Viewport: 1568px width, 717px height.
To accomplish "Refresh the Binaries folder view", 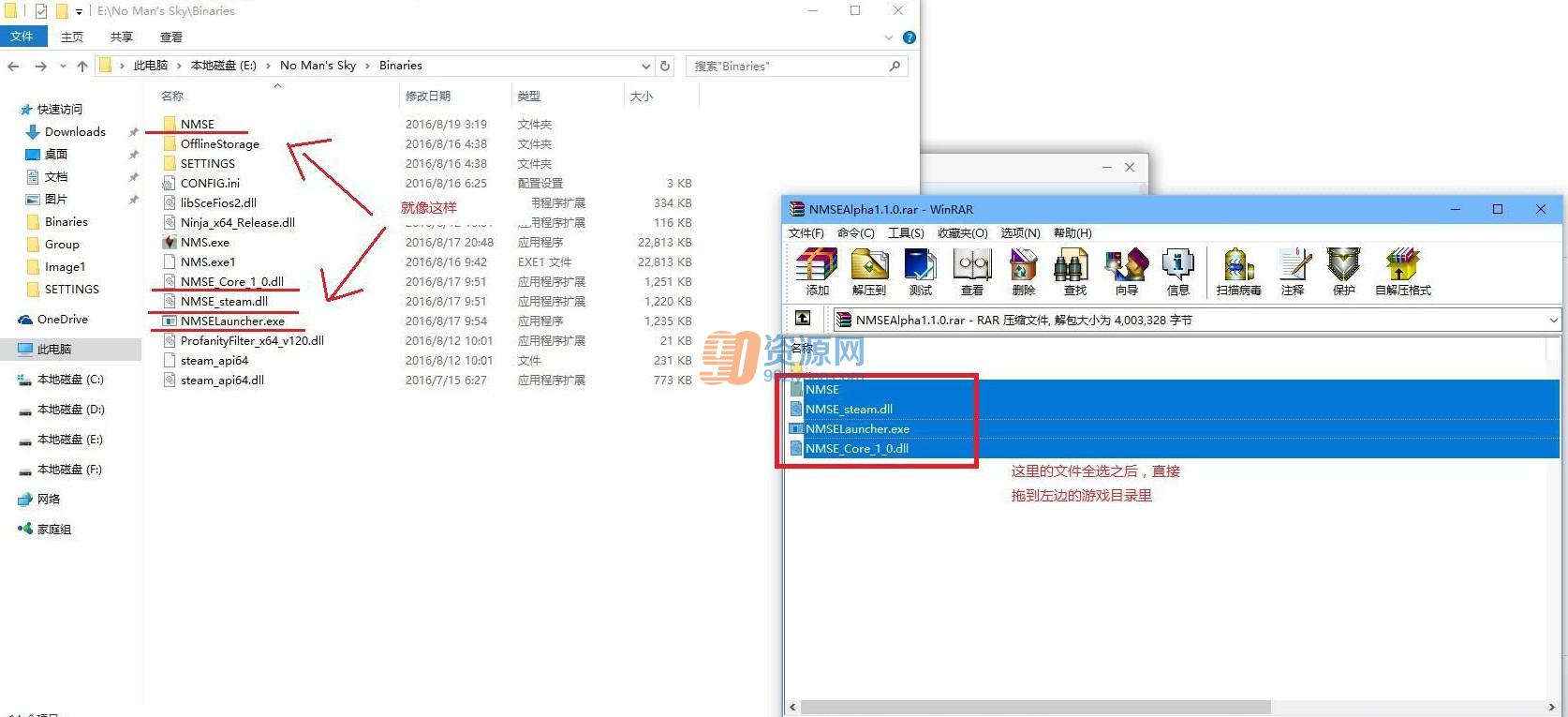I will [665, 66].
